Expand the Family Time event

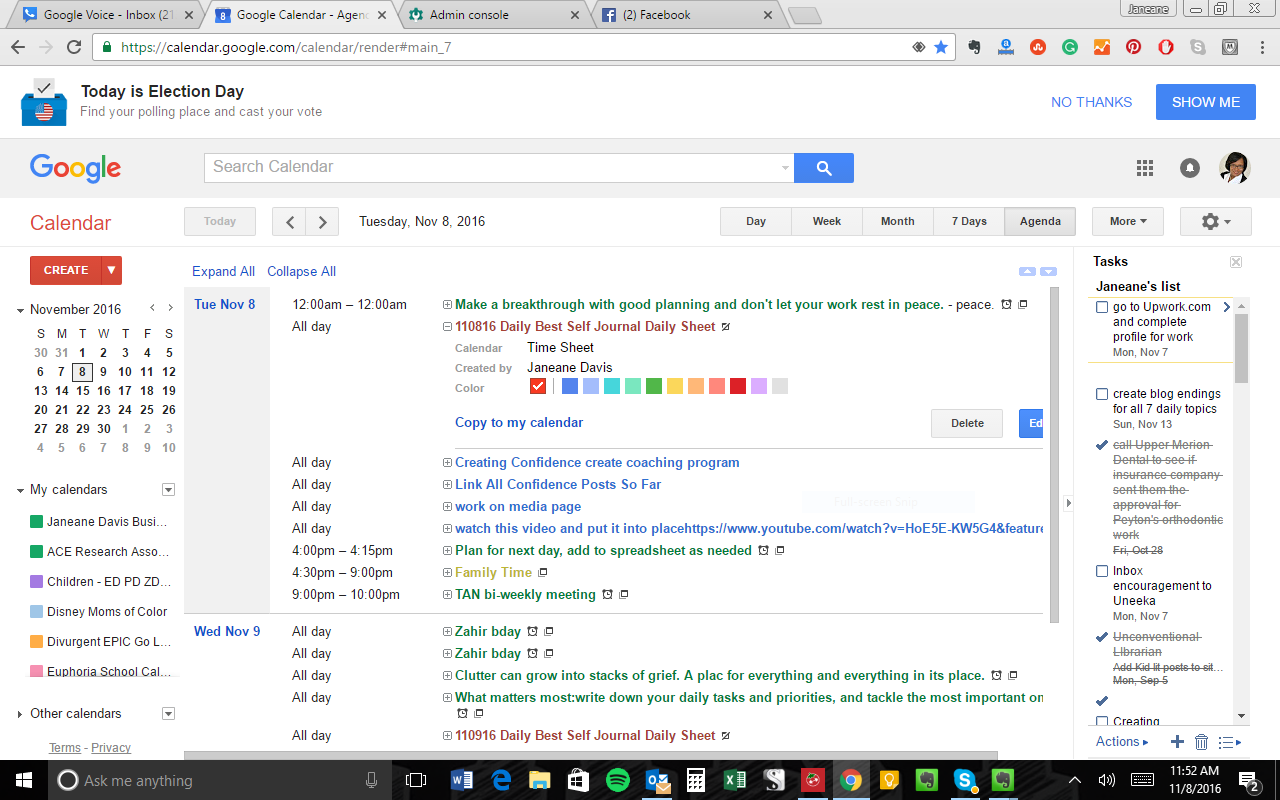(x=447, y=573)
